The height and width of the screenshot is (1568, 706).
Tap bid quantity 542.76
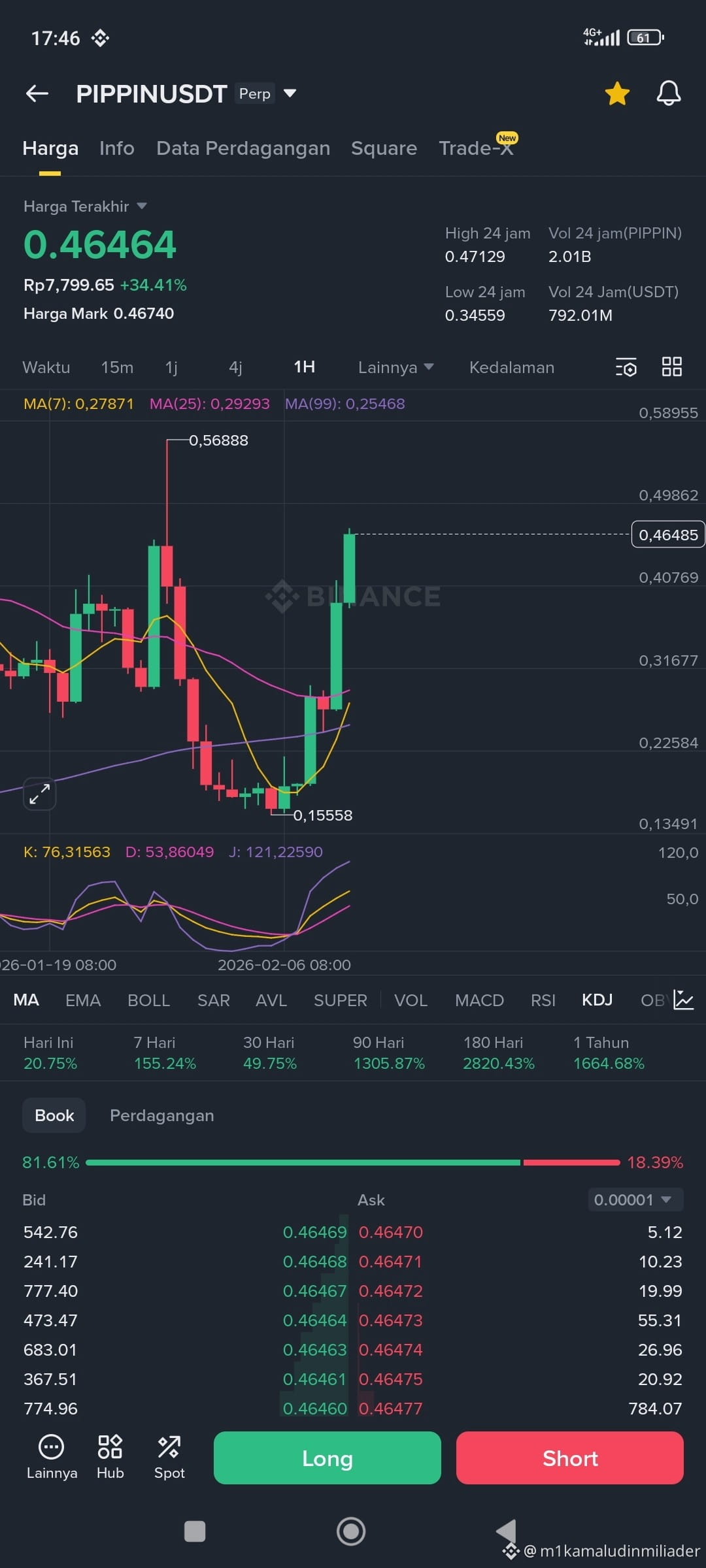tap(51, 1232)
